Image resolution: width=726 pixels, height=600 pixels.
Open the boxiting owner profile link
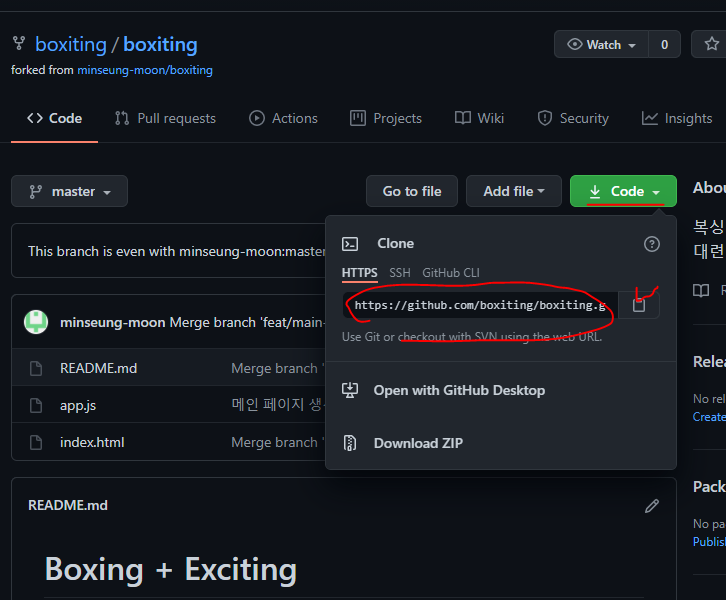coord(71,44)
